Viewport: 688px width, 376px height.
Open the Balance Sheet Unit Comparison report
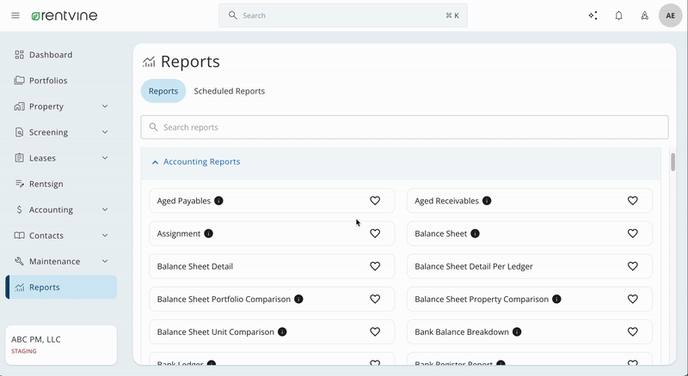click(215, 332)
